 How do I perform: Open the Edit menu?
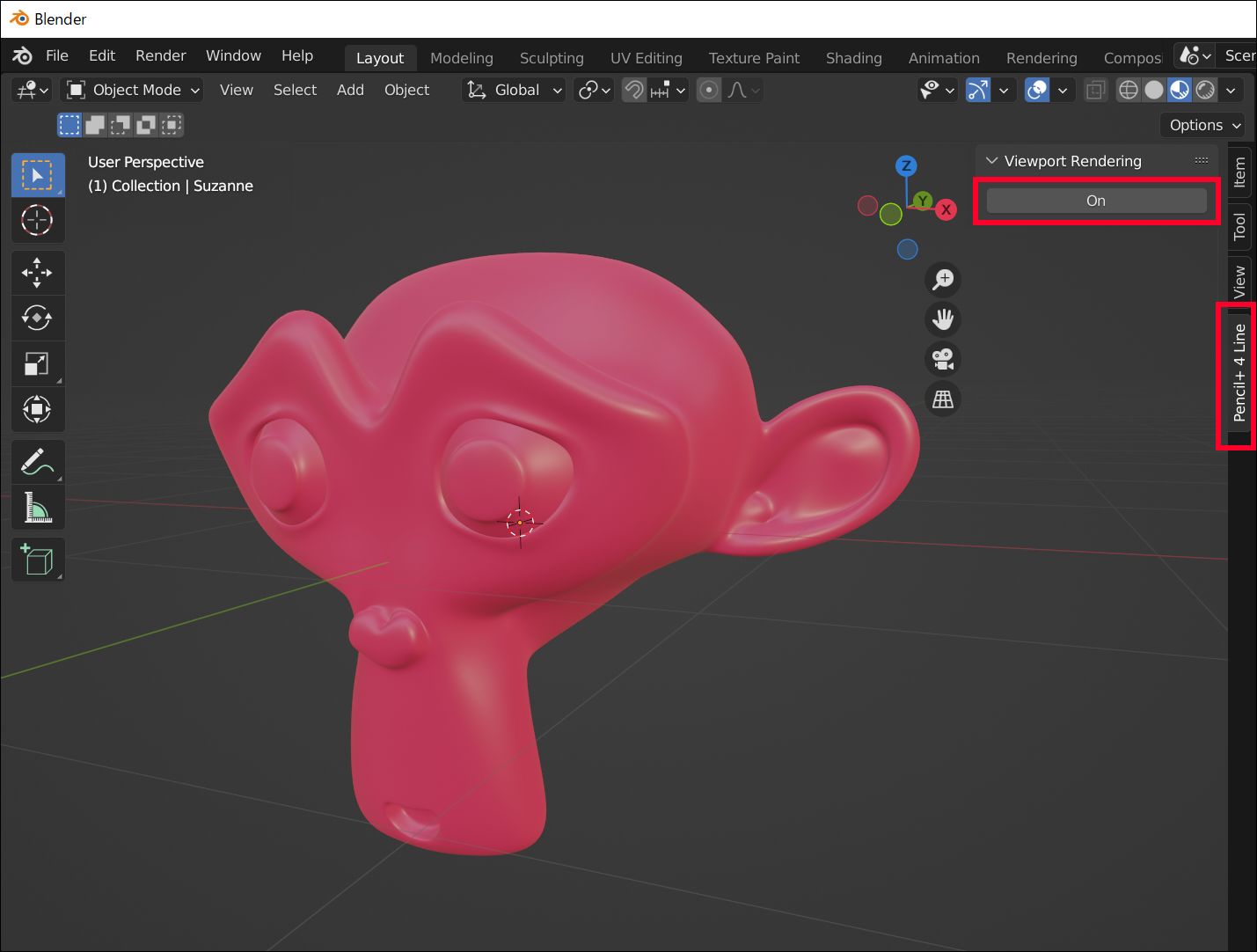pos(102,55)
